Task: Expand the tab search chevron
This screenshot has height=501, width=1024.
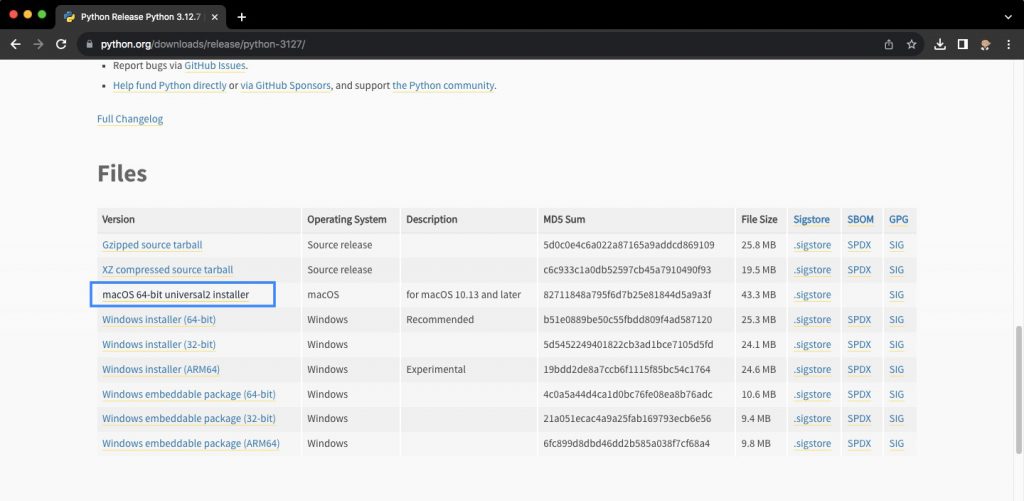Action: (x=1007, y=17)
